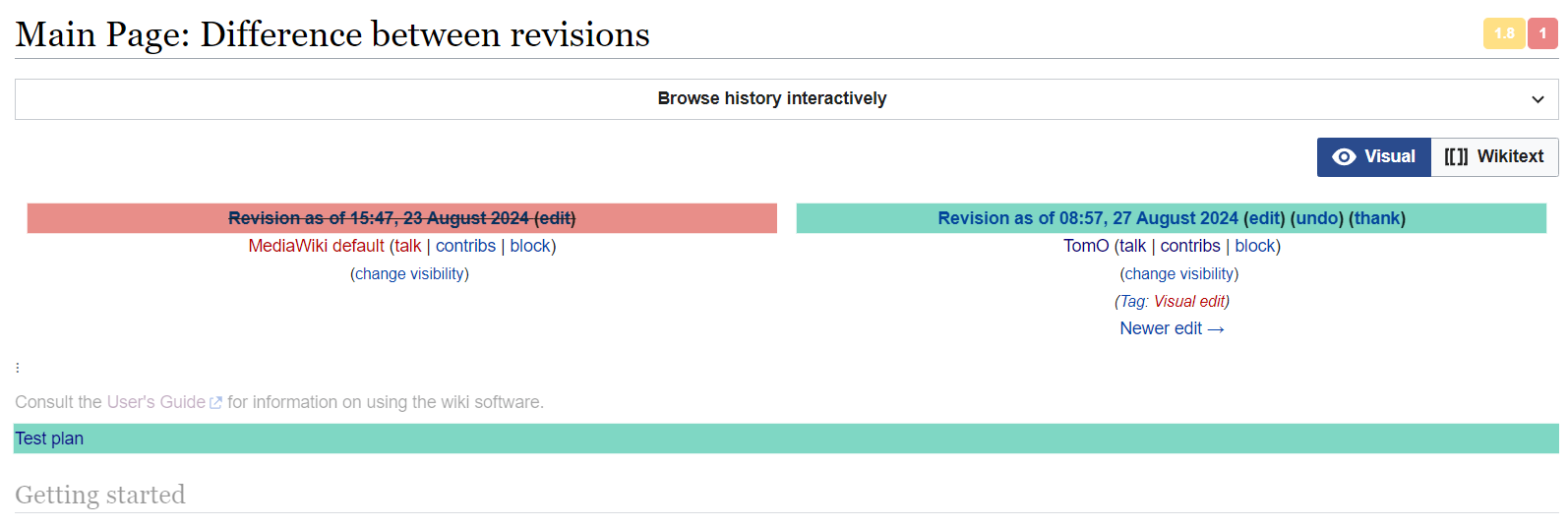Undo the 27 August 2024 revision
The height and width of the screenshot is (527, 1568).
(x=1316, y=218)
